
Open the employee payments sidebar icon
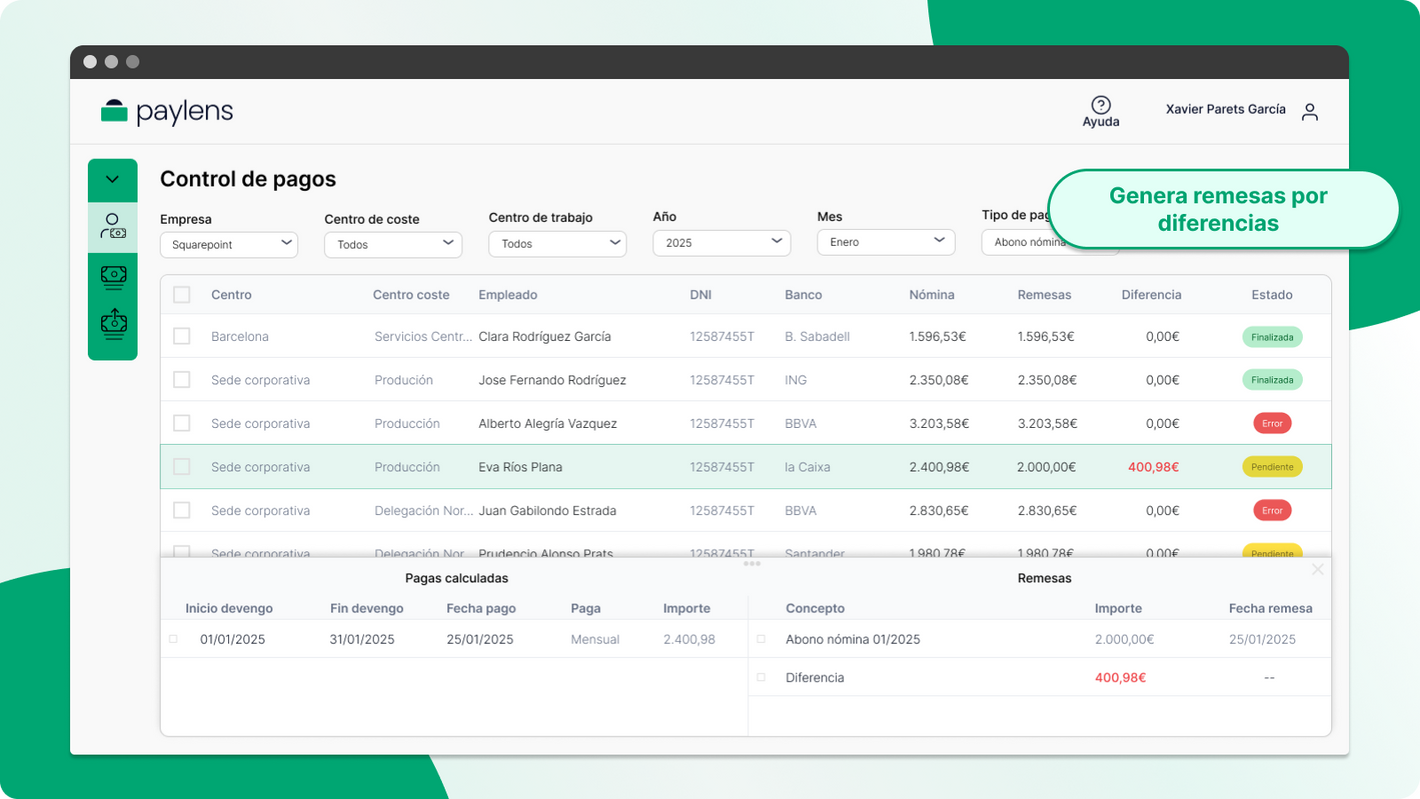click(x=113, y=227)
